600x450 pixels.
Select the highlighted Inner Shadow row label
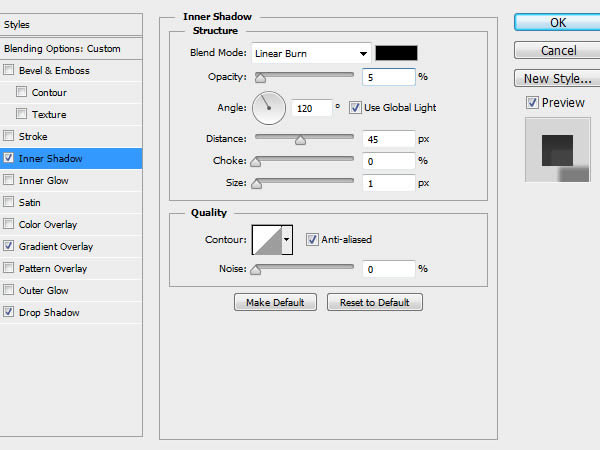(51, 158)
